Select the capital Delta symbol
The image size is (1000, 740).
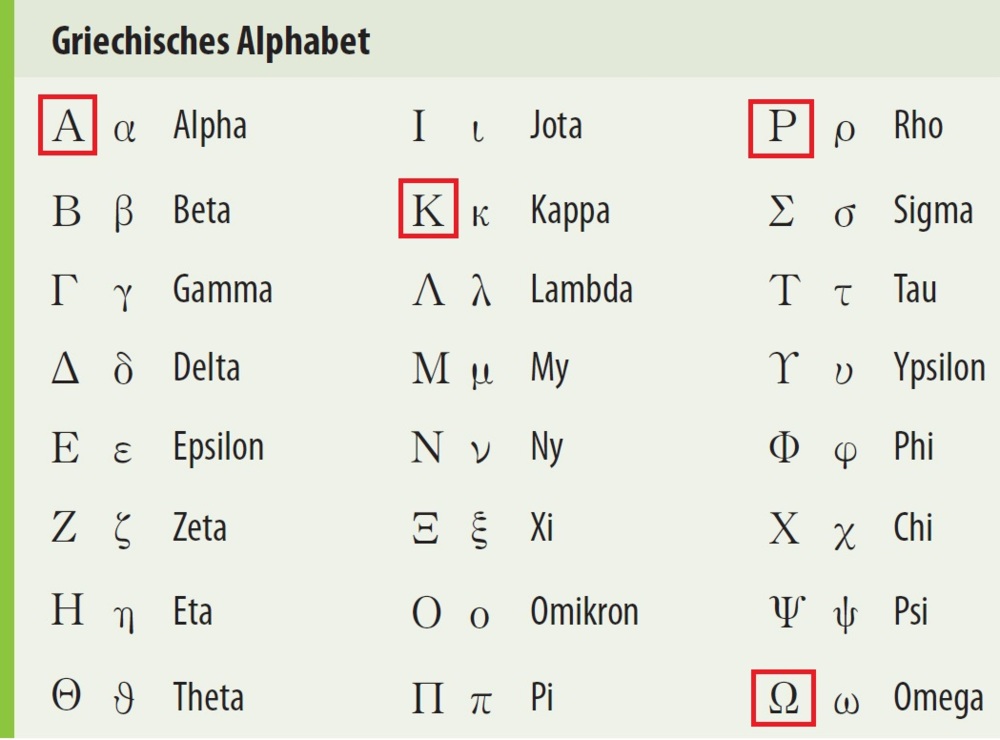[x=65, y=368]
